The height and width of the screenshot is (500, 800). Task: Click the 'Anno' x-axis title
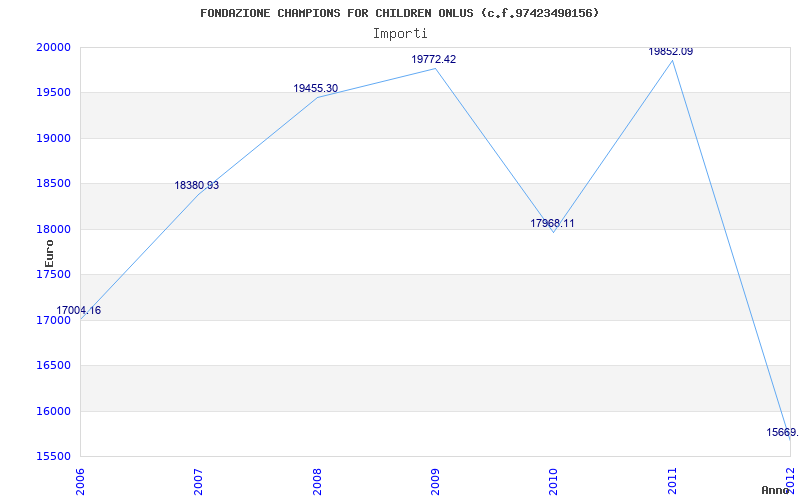(776, 490)
